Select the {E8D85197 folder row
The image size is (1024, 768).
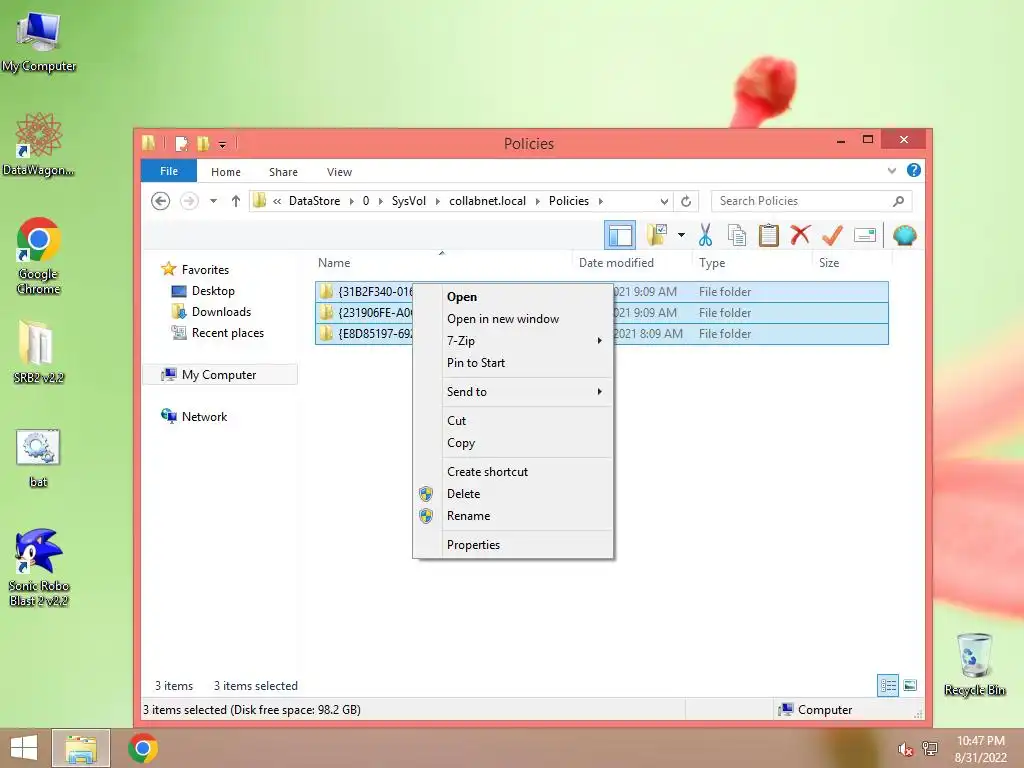(x=601, y=334)
